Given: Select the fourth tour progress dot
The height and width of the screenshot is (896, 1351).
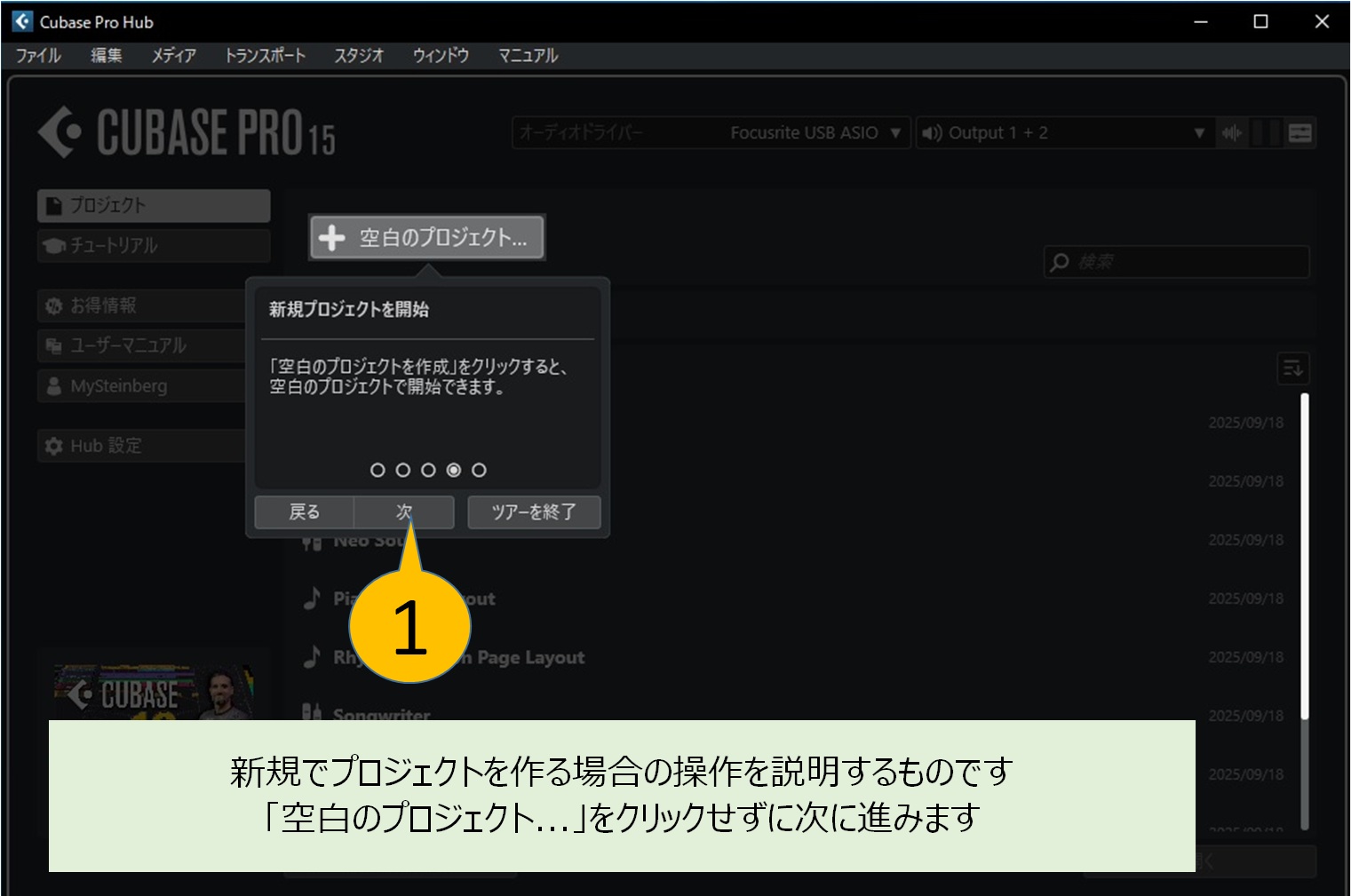Looking at the screenshot, I should (x=454, y=470).
